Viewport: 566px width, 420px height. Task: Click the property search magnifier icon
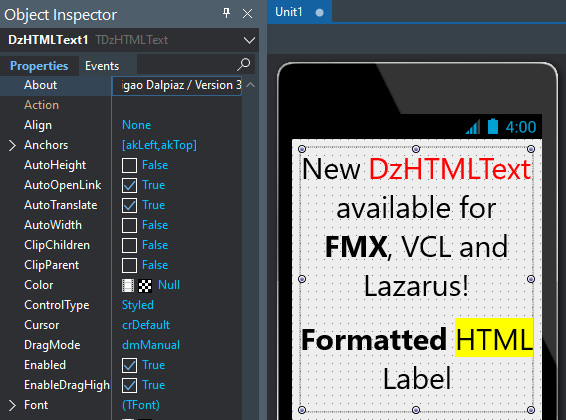244,65
